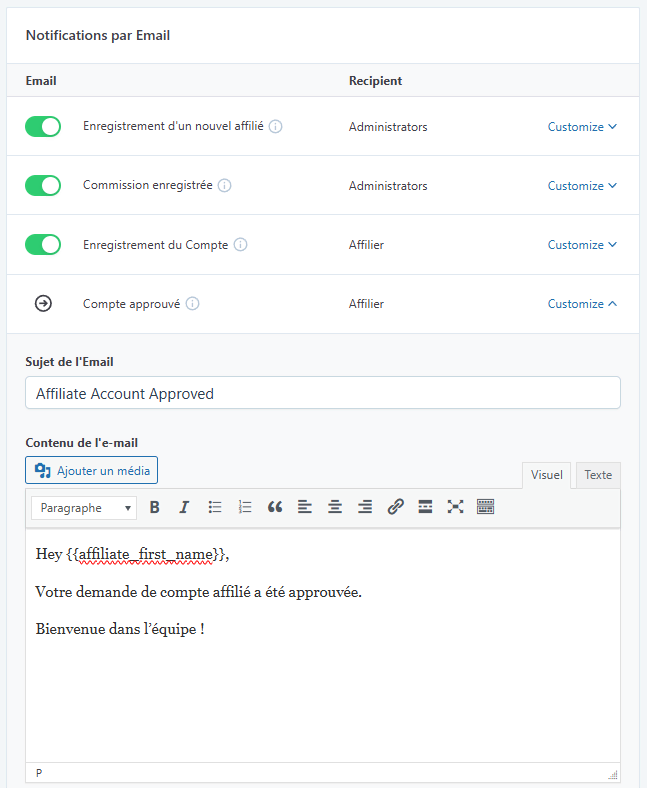
Task: Show the toolbar toggle (kitchen sink)
Action: pyautogui.click(x=486, y=507)
